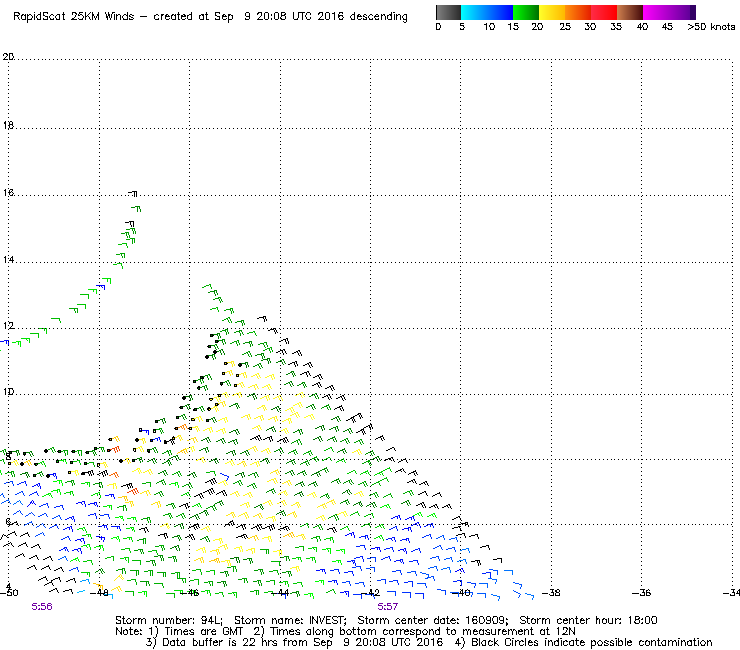Click the topmost black wind barb at 16N
Screen dimensions: 740x650
click(x=133, y=194)
